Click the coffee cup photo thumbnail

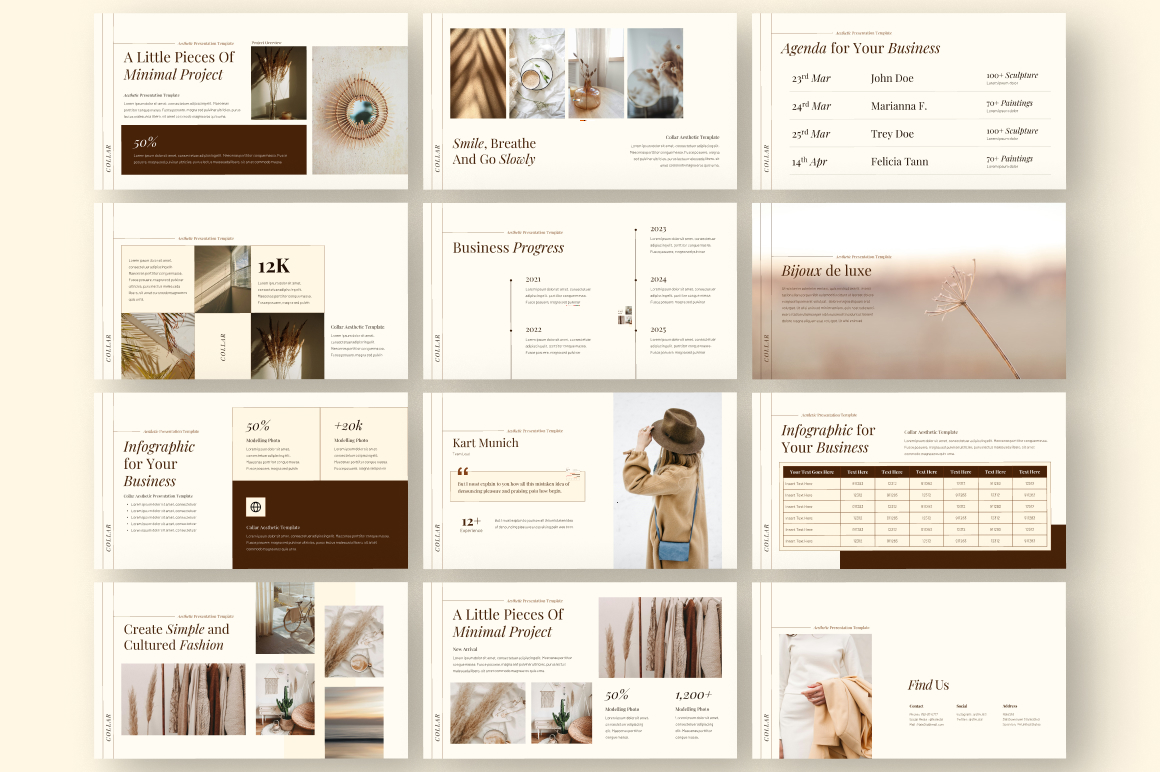[x=536, y=73]
